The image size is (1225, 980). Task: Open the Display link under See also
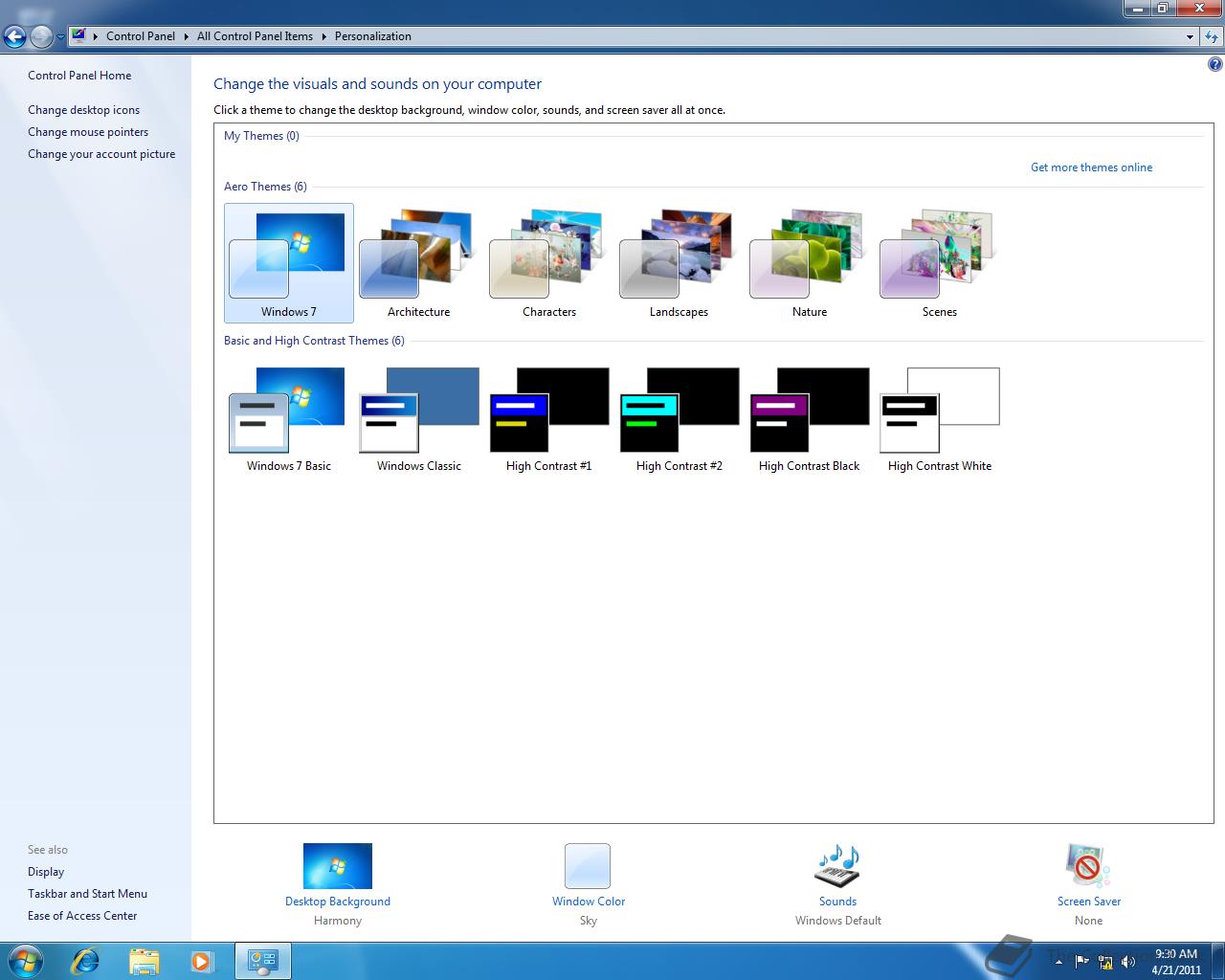coord(46,872)
